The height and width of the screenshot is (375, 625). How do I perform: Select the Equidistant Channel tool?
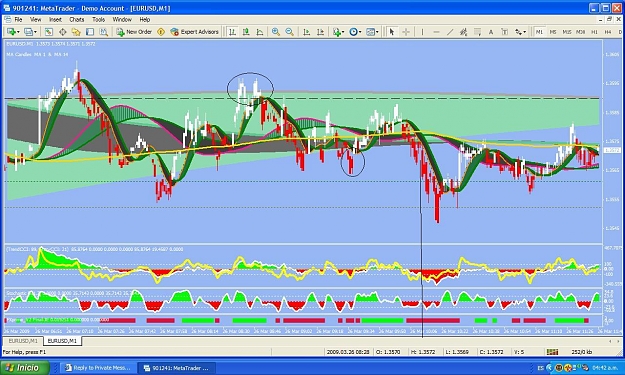[x=464, y=32]
